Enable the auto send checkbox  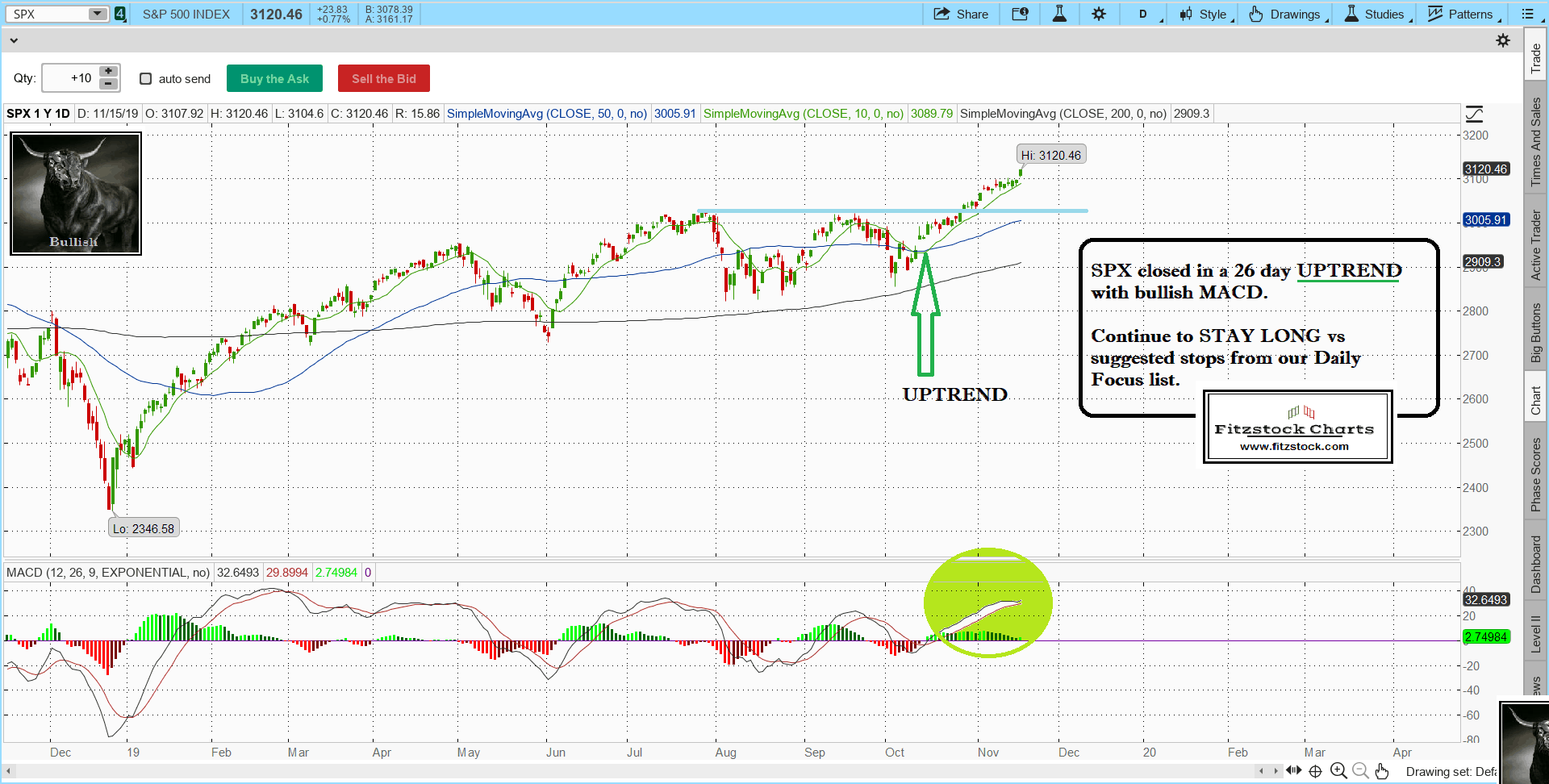tap(146, 79)
